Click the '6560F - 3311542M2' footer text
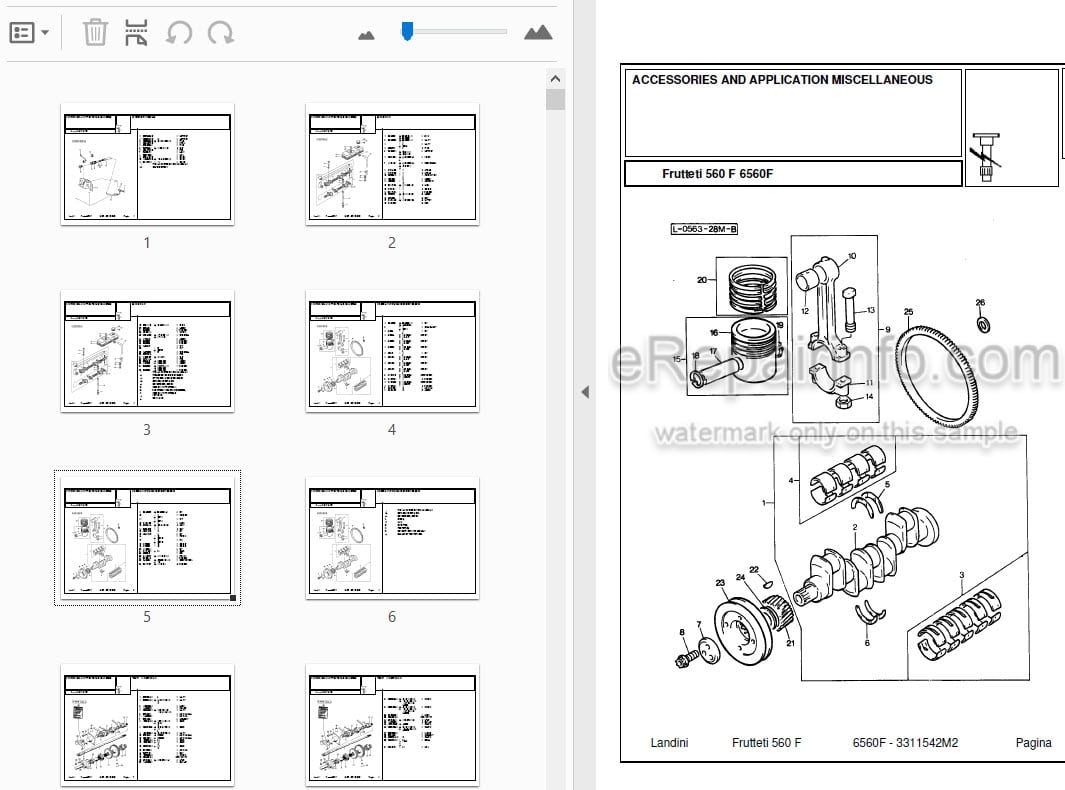 (x=905, y=742)
